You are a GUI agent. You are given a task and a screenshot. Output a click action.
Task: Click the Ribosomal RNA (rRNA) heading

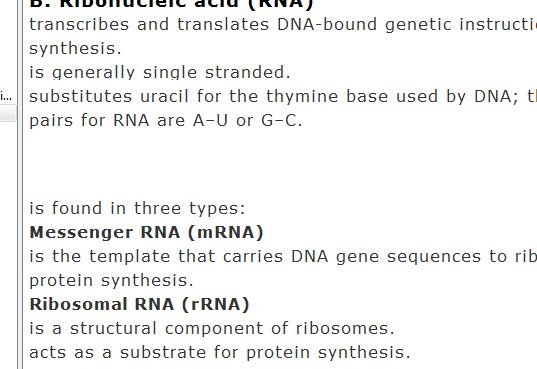pos(139,304)
